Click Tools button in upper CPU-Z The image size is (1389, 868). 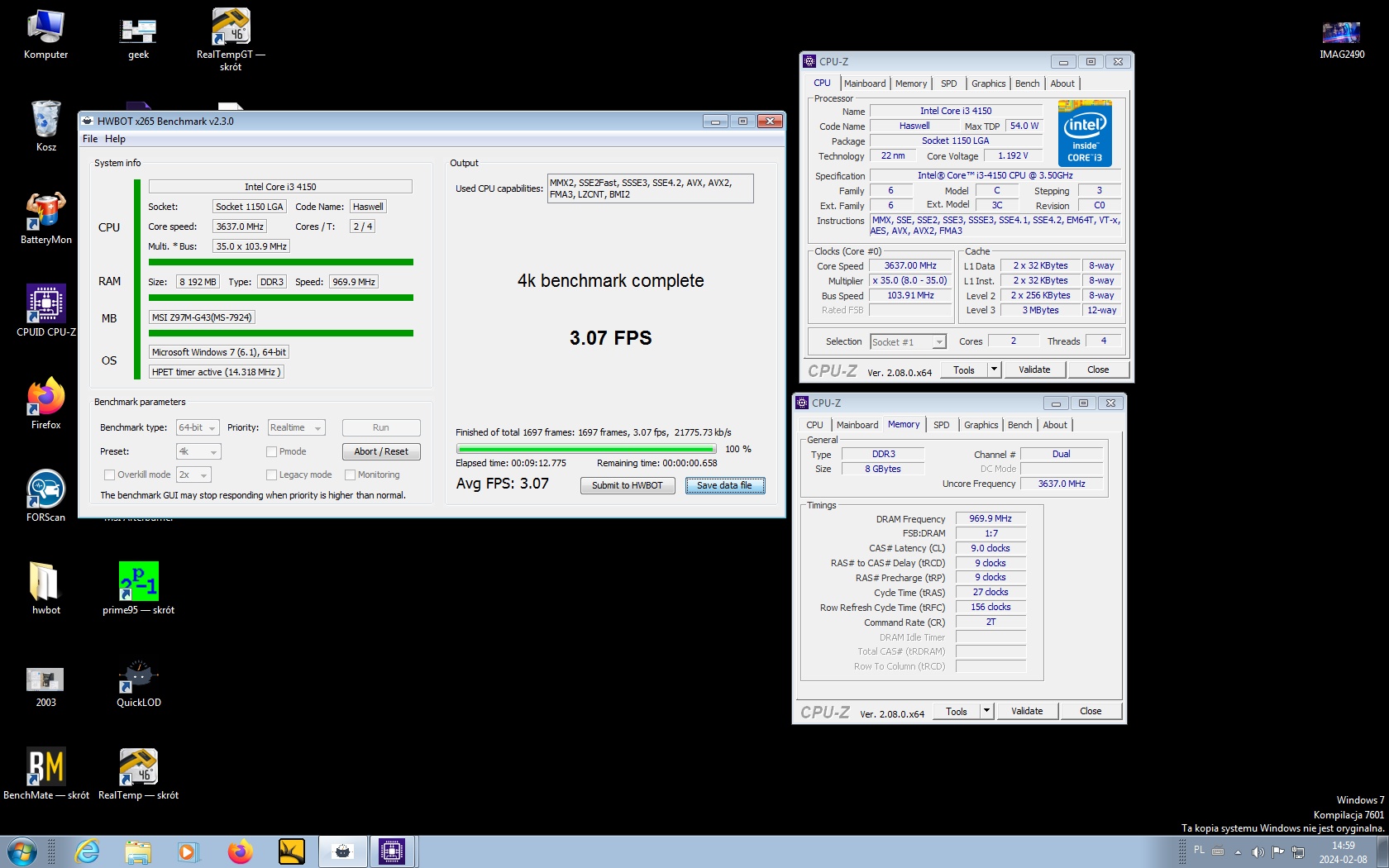(964, 370)
